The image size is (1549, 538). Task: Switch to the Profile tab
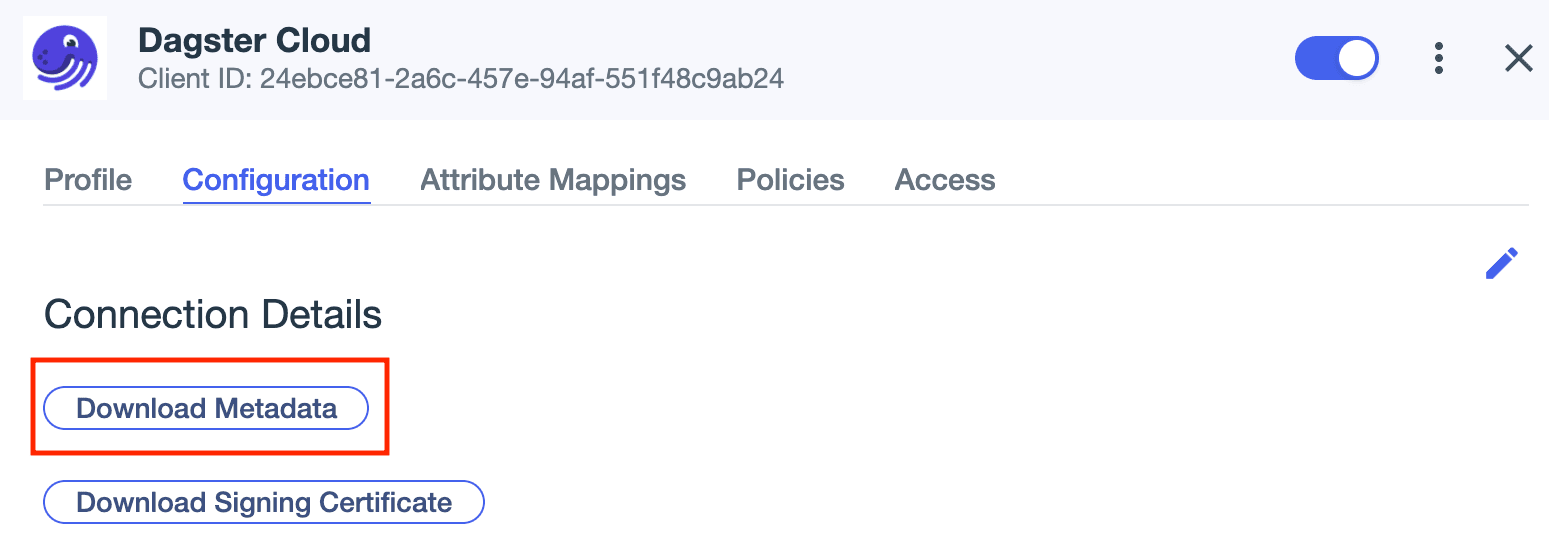pyautogui.click(x=88, y=180)
